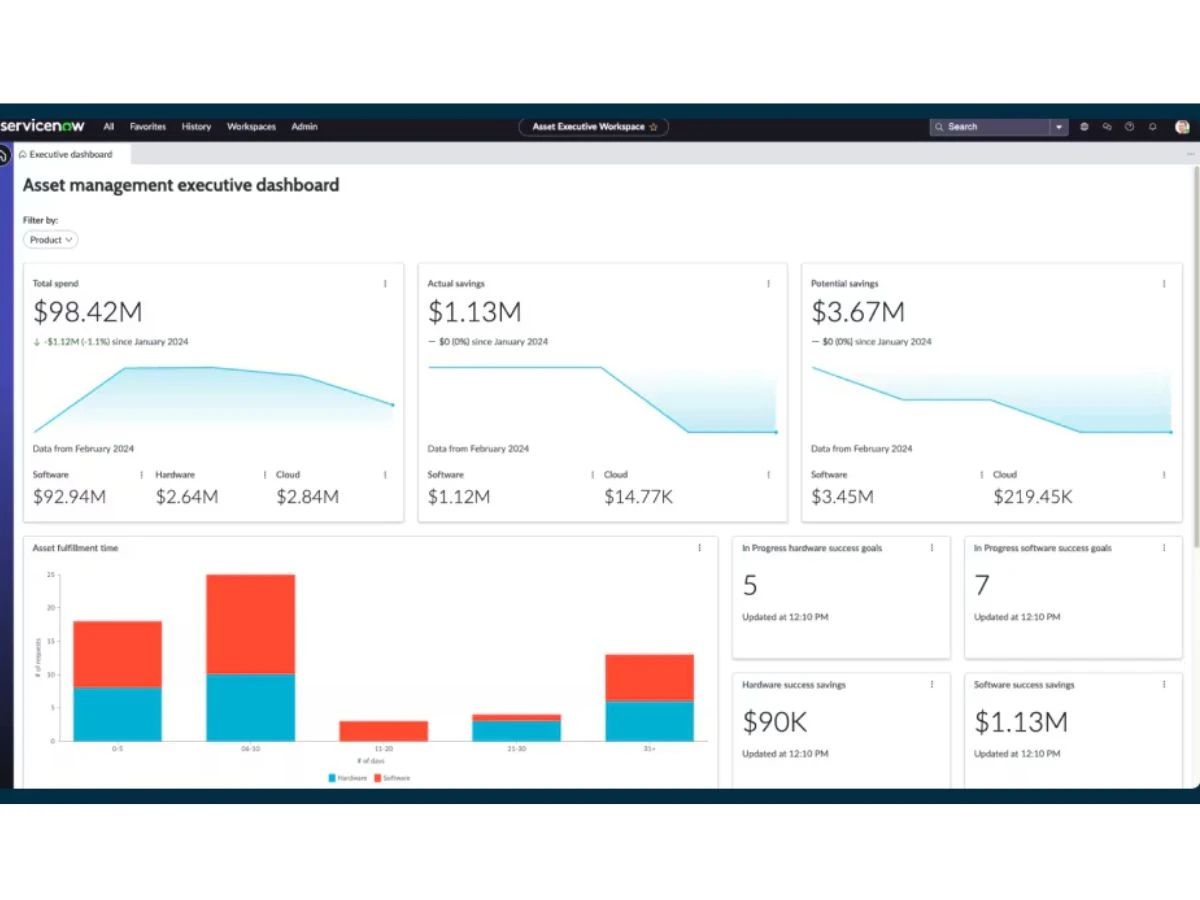Screen dimensions: 1200x900
Task: Click the $2.84M cloud spend value
Action: pos(308,497)
